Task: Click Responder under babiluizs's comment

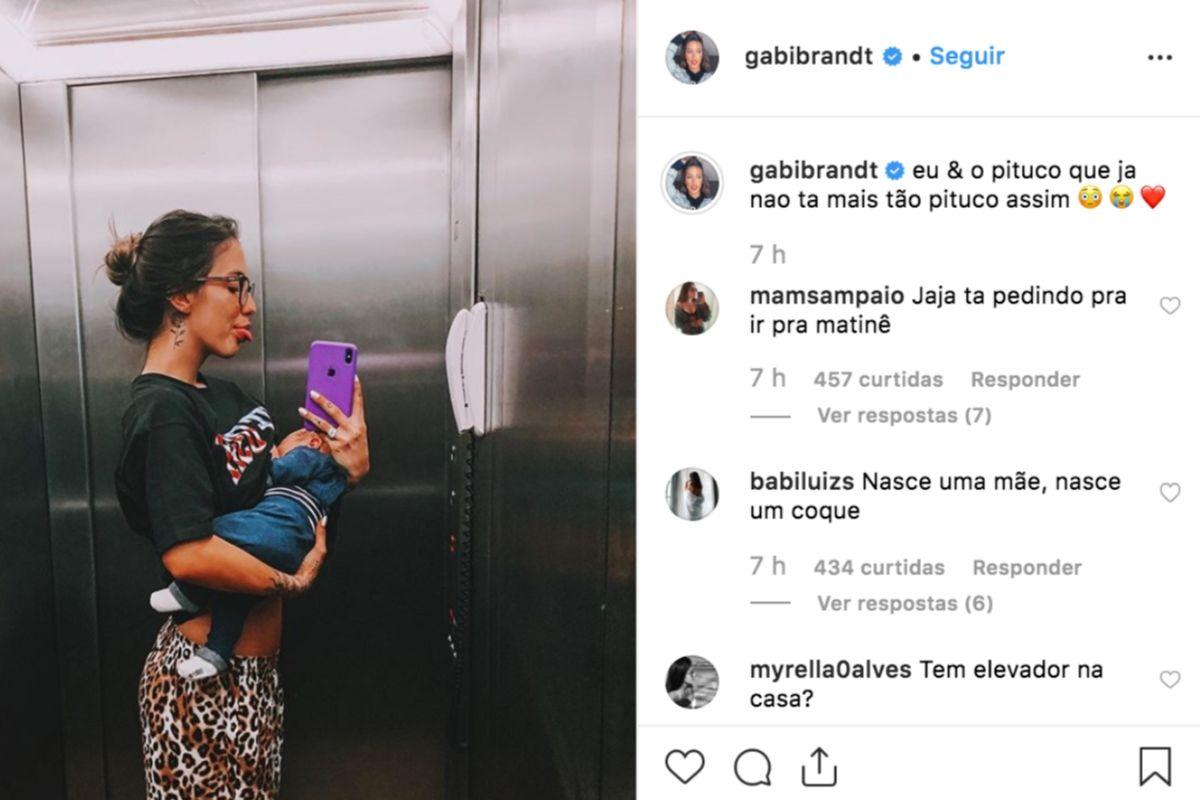Action: [1027, 567]
